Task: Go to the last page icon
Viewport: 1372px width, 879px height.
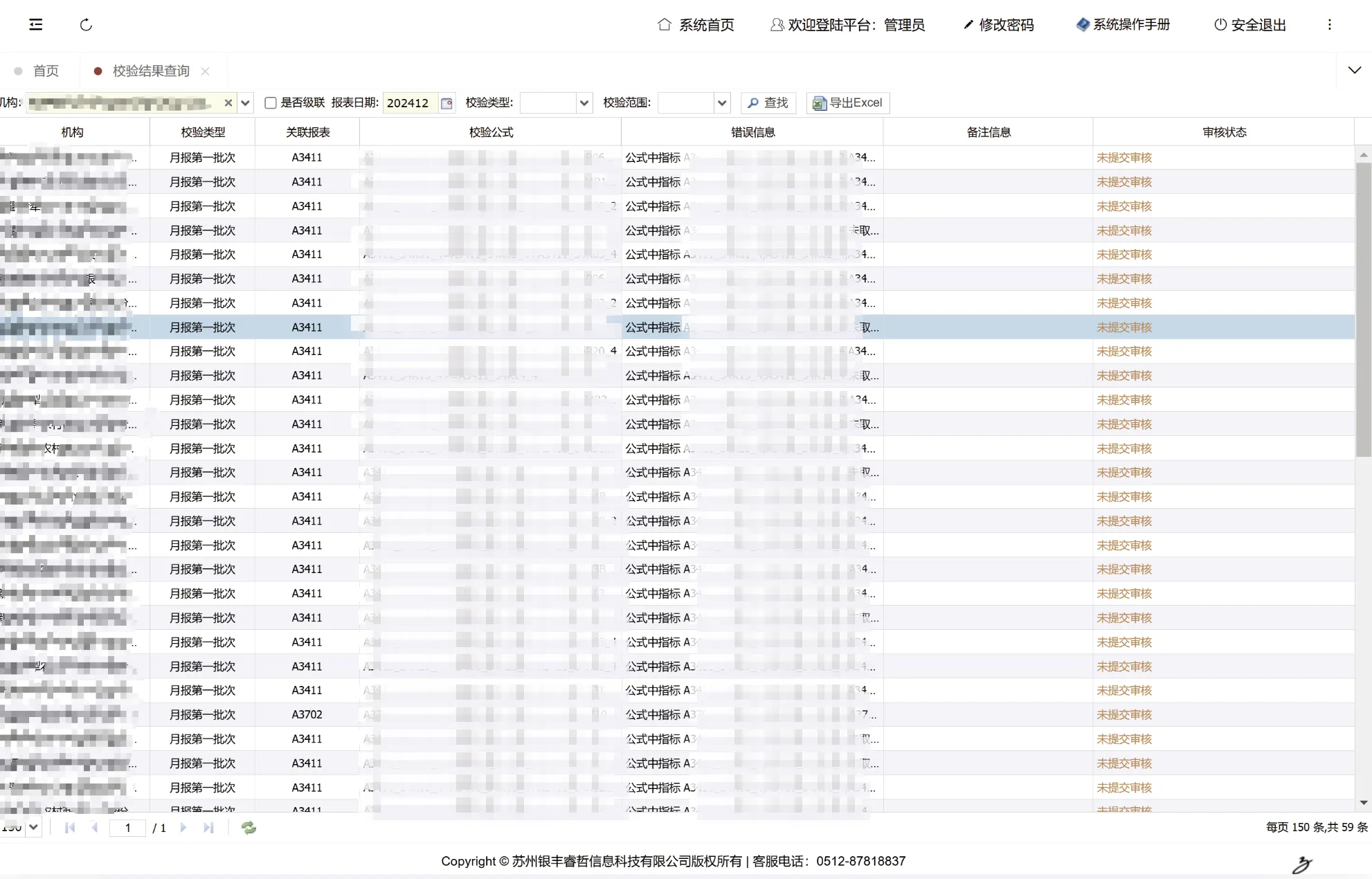Action: 208,828
